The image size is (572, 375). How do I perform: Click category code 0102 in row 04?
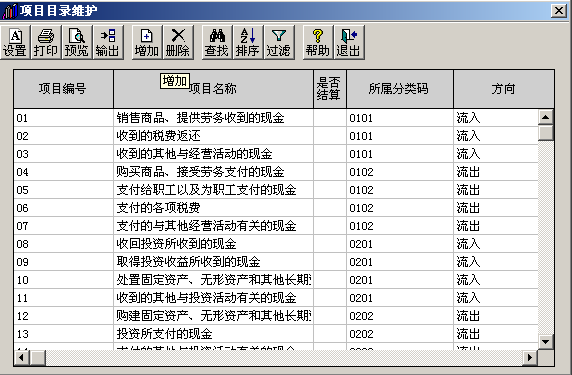pyautogui.click(x=400, y=171)
